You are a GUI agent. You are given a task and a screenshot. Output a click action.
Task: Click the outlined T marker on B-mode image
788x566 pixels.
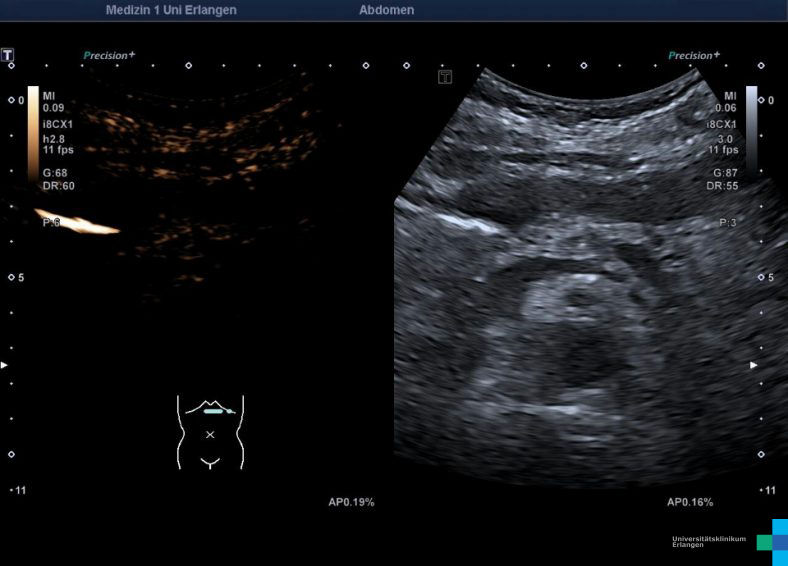click(446, 77)
